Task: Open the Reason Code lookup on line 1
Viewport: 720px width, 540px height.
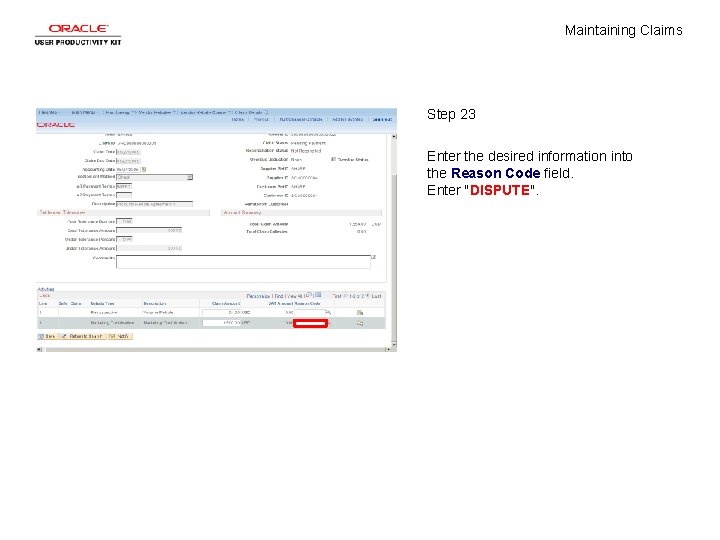Action: point(328,312)
